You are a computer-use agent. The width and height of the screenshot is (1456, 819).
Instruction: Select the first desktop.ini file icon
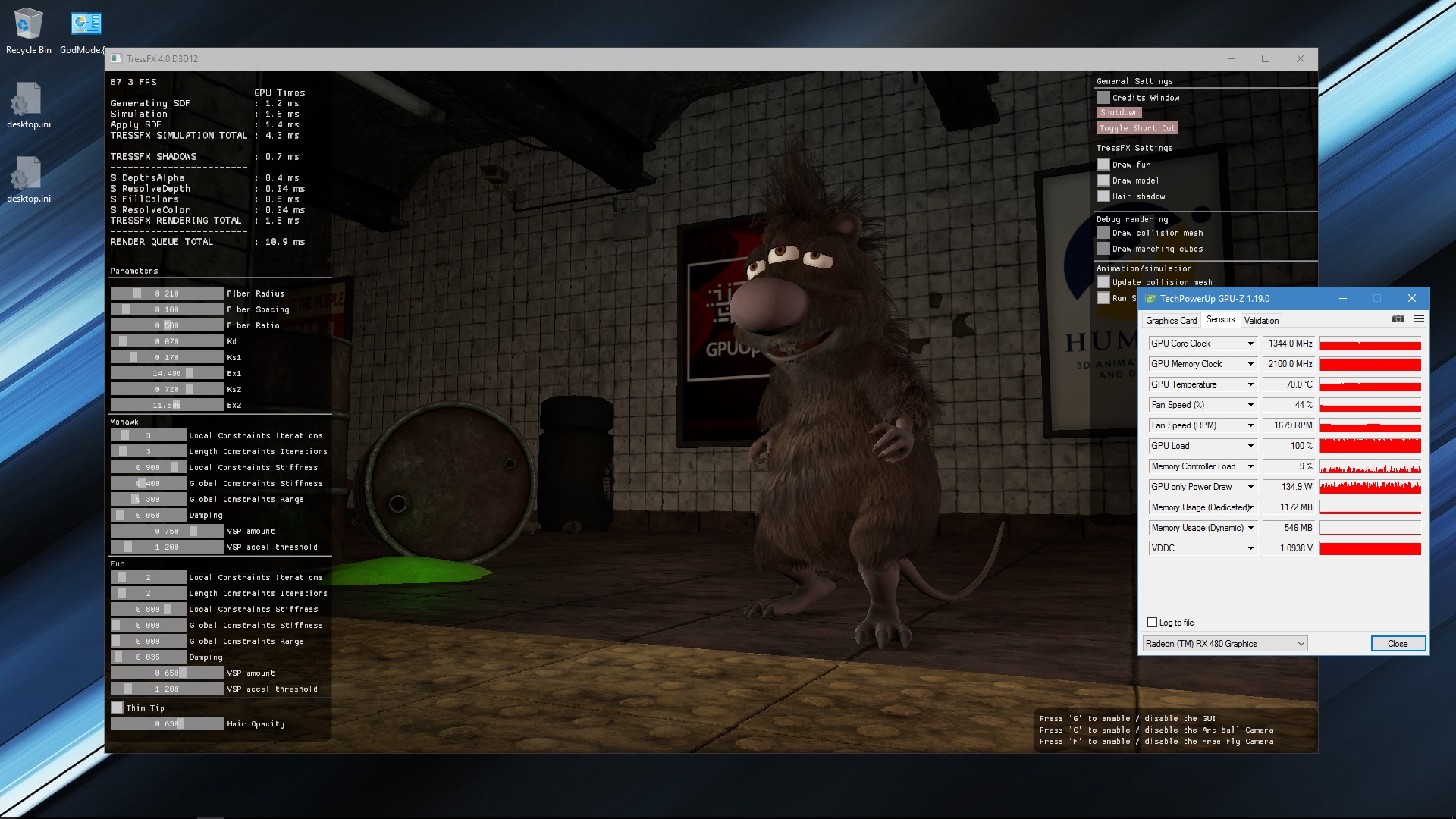(x=28, y=105)
